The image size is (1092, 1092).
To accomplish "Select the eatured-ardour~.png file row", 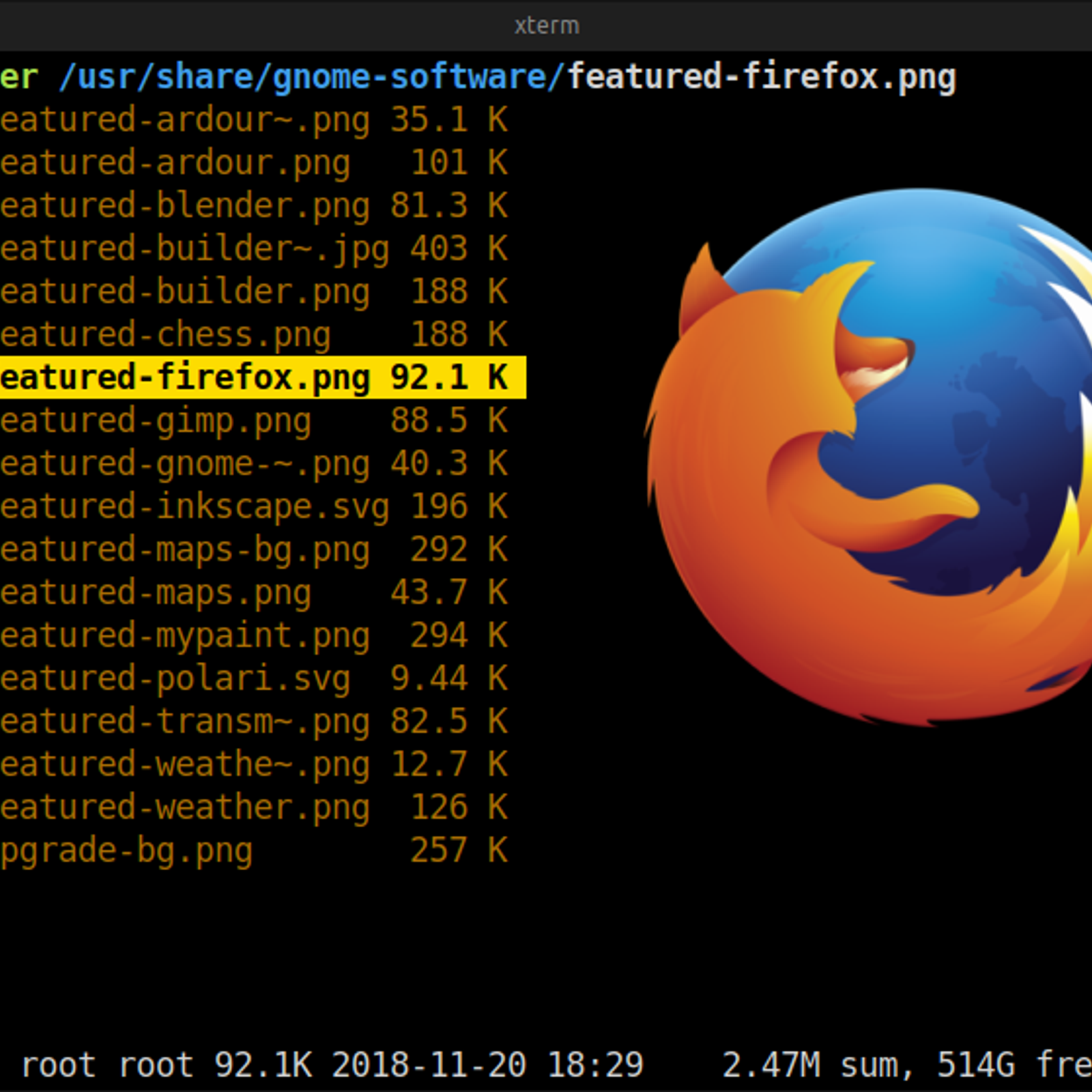I will [263, 120].
